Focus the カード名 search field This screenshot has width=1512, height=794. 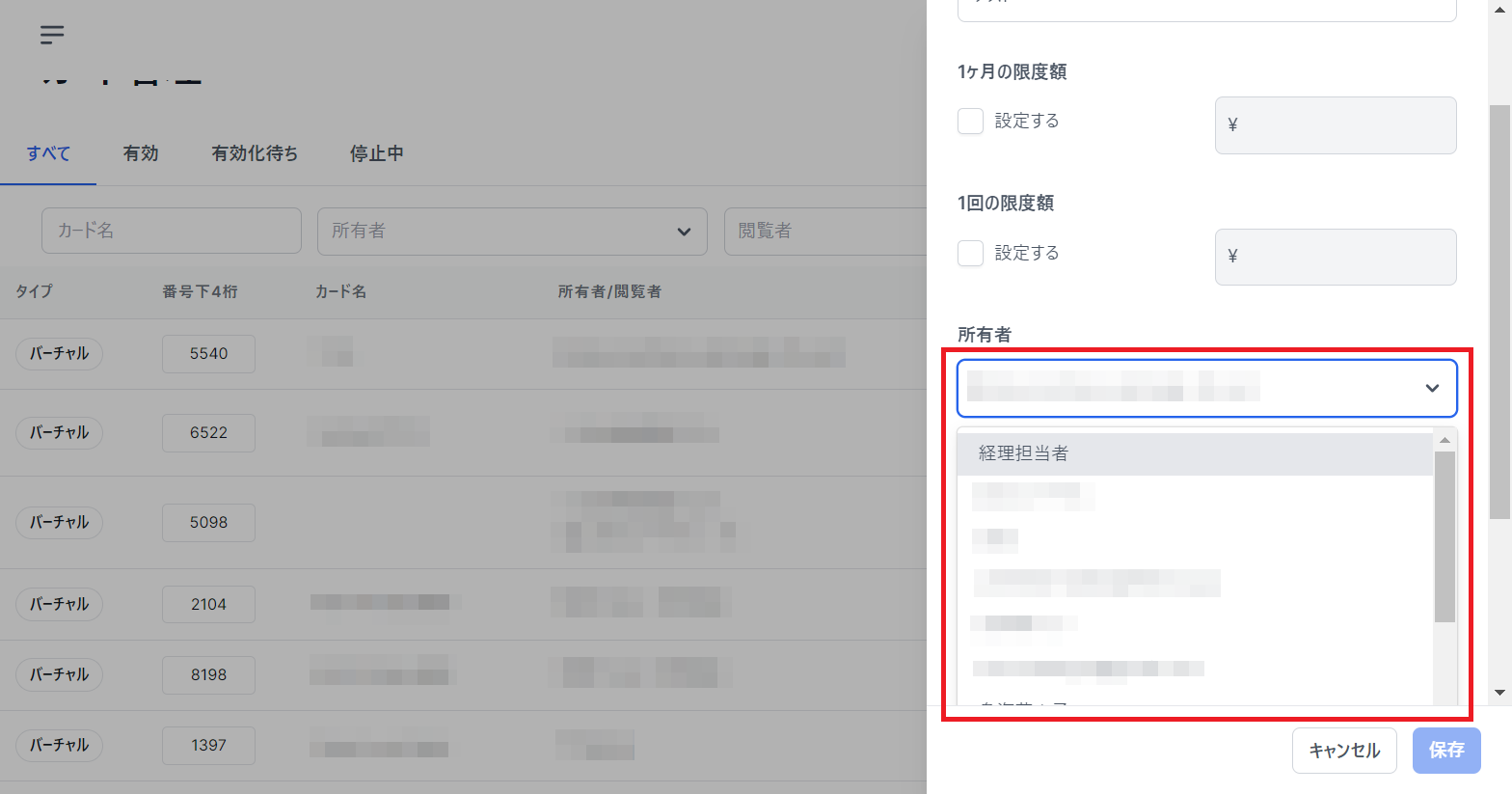click(172, 231)
